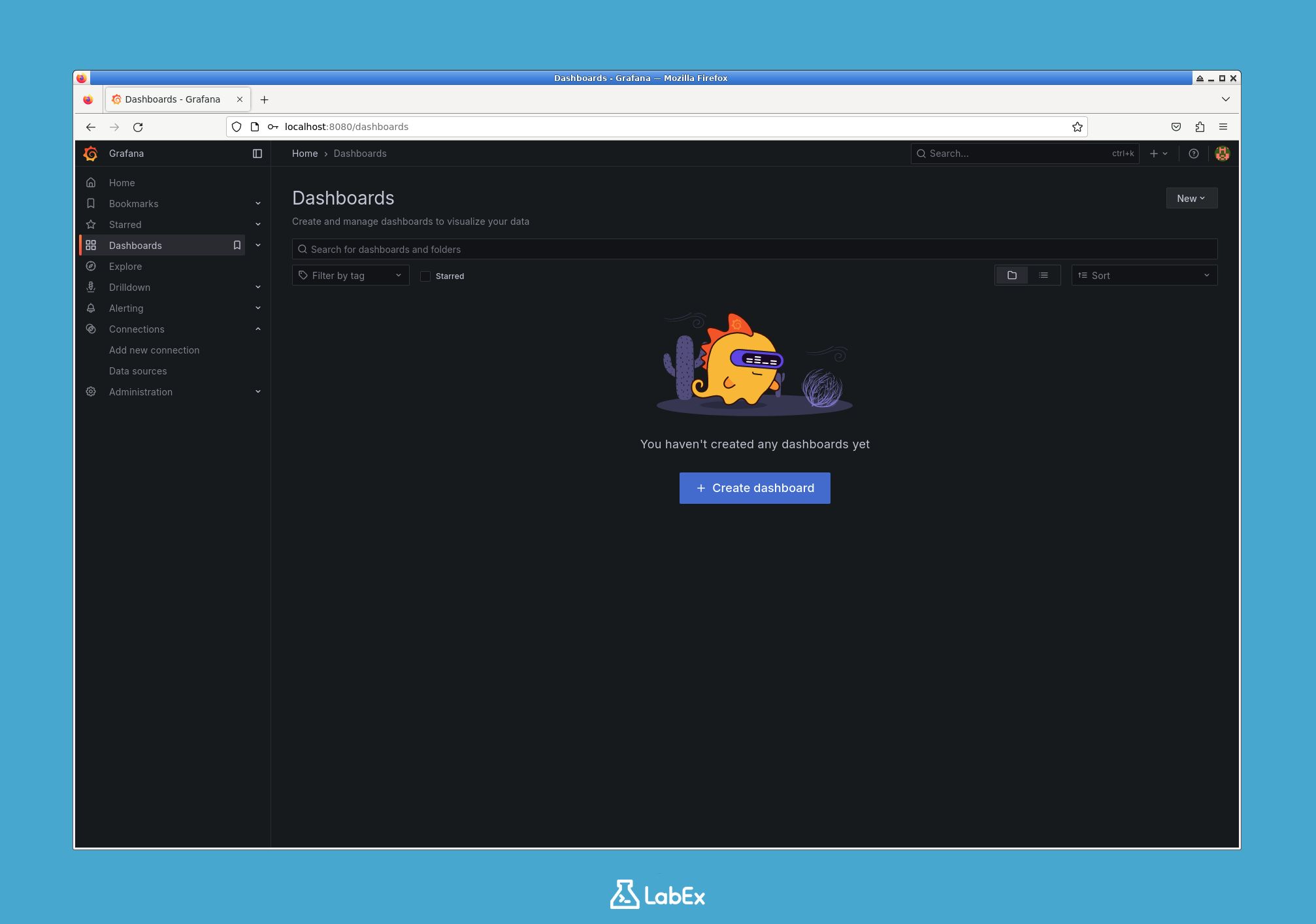Open the Sort dropdown
The width and height of the screenshot is (1316, 924).
[1143, 275]
